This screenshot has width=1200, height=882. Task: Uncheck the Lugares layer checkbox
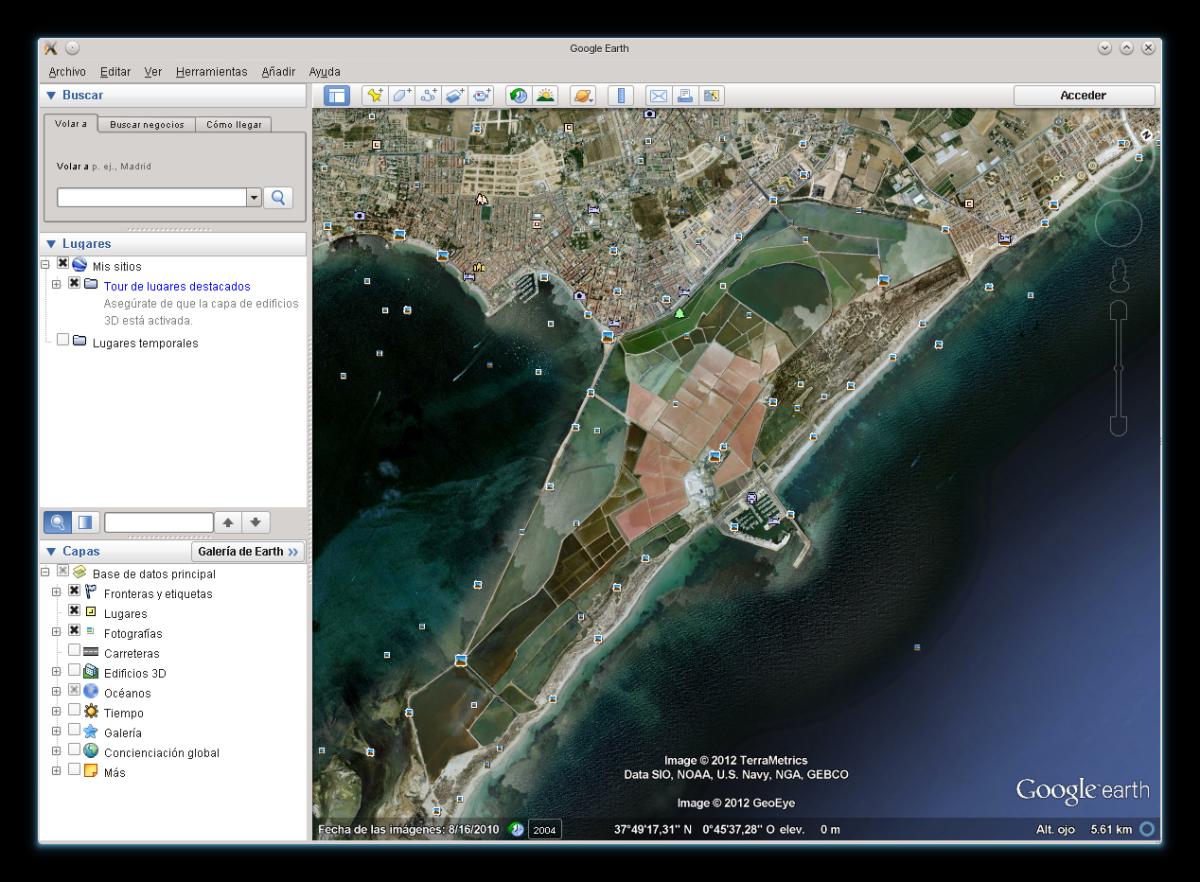click(74, 611)
